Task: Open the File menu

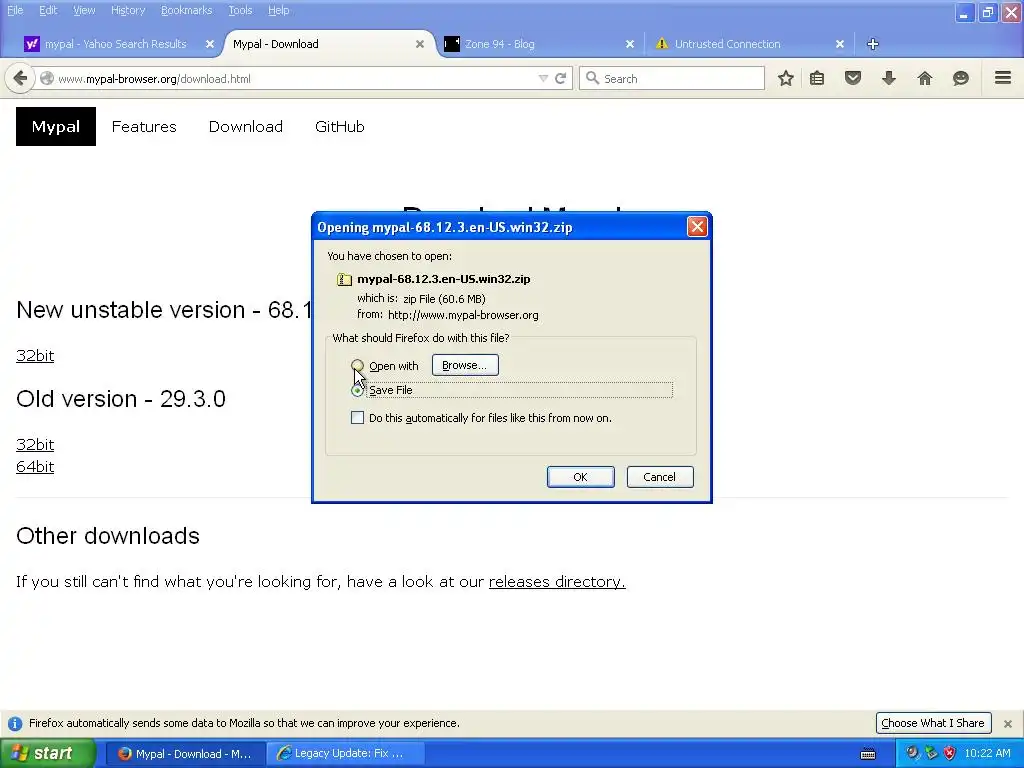Action: coord(14,10)
